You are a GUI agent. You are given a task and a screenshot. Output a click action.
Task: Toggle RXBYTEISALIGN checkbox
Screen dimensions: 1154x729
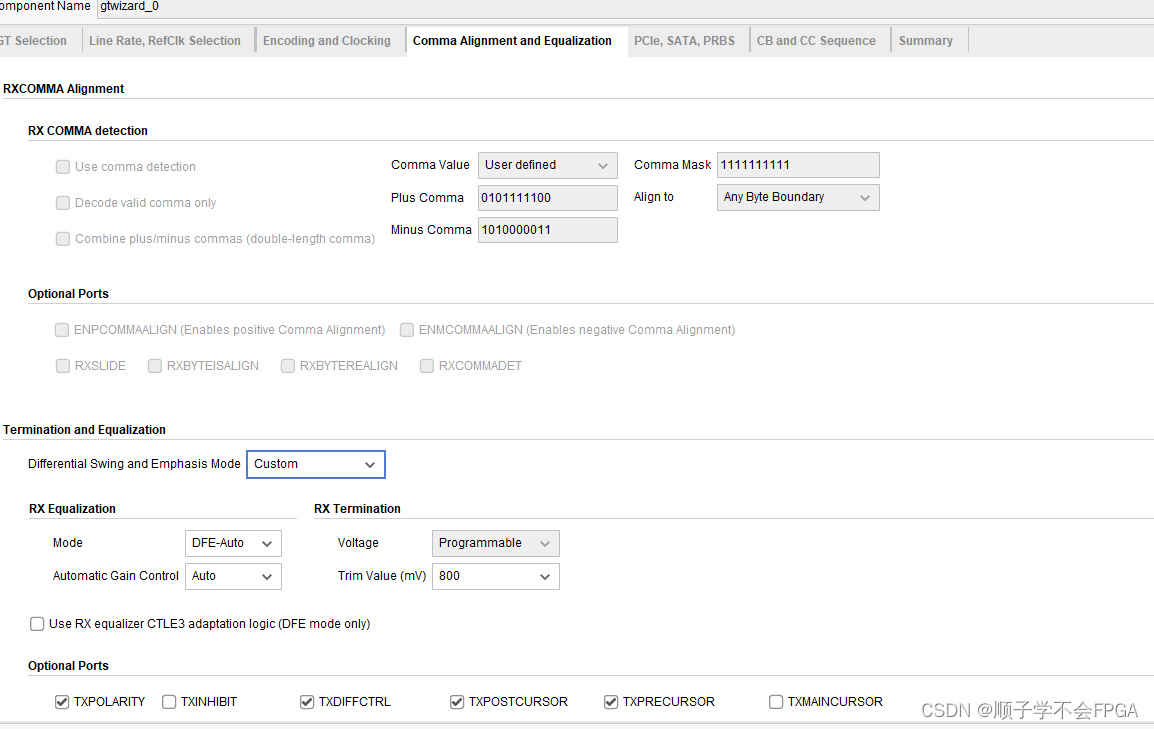pos(155,366)
